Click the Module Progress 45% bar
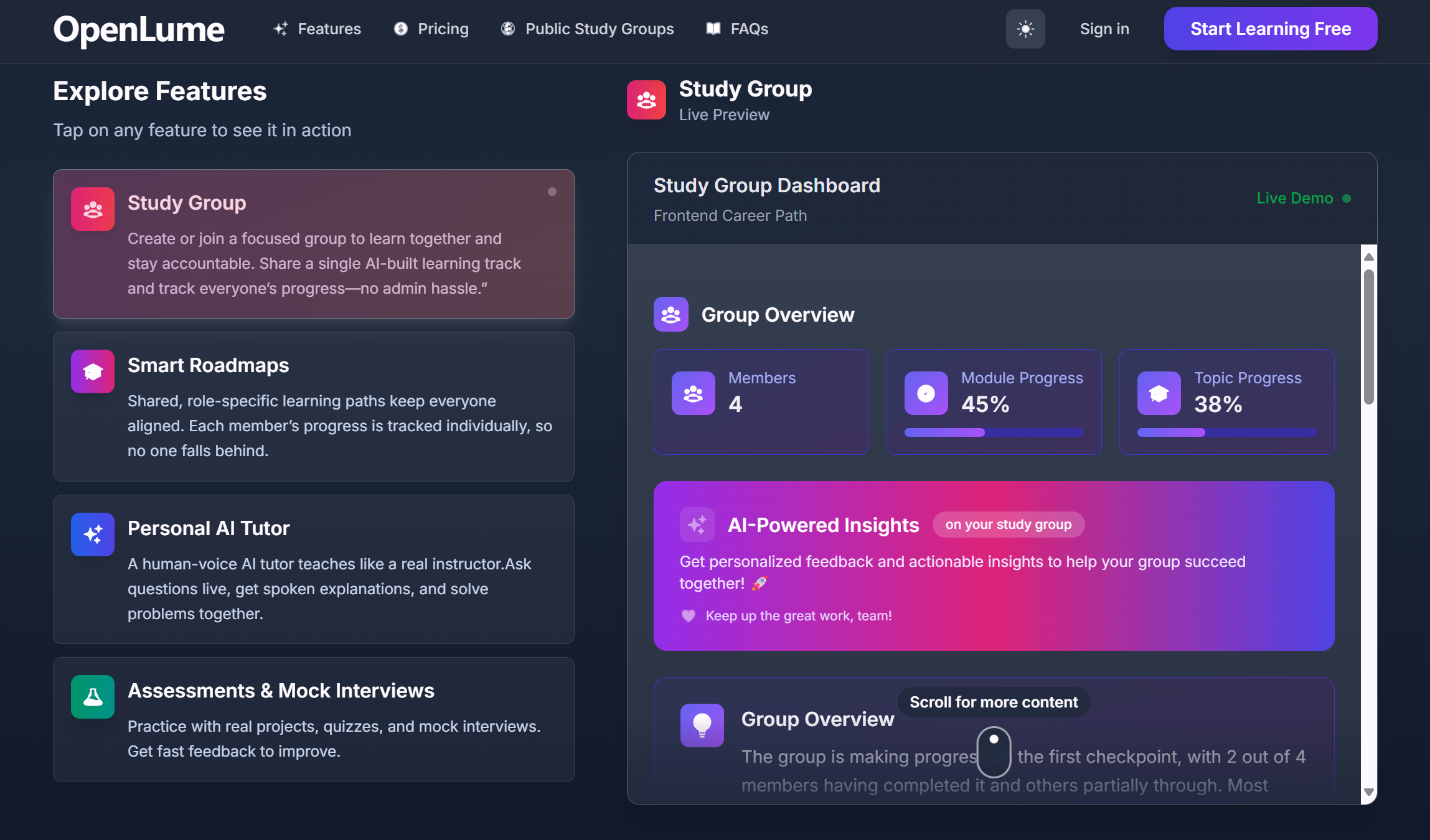The height and width of the screenshot is (840, 1430). coord(994,432)
